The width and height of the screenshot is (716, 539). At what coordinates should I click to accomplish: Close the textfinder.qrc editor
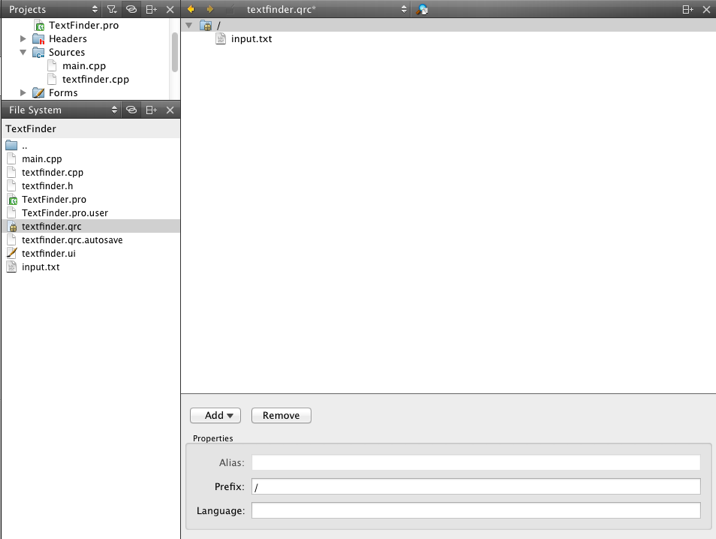pyautogui.click(x=706, y=9)
